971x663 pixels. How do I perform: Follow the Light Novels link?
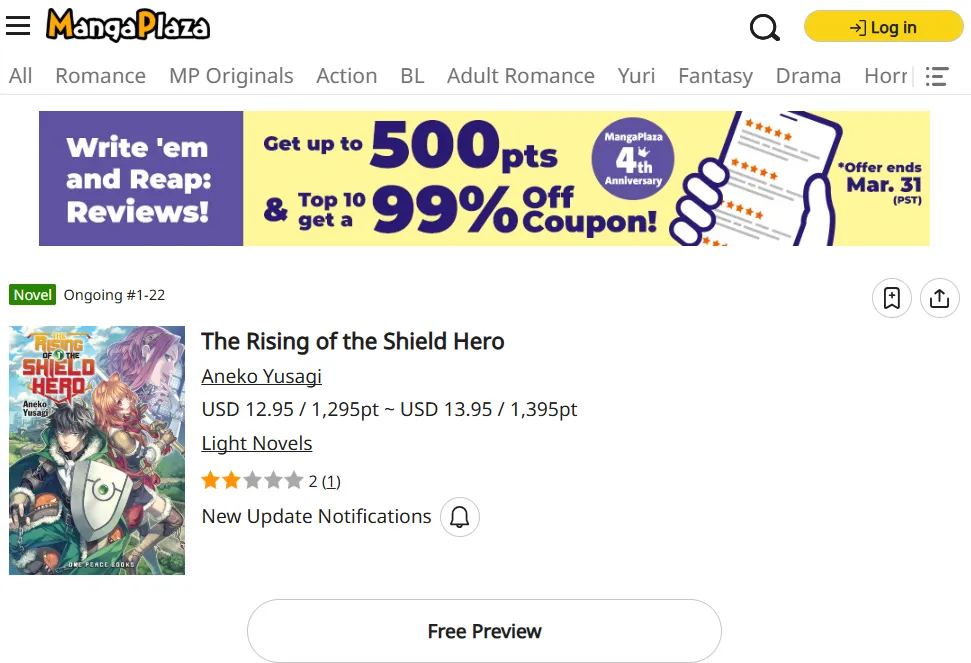click(257, 443)
